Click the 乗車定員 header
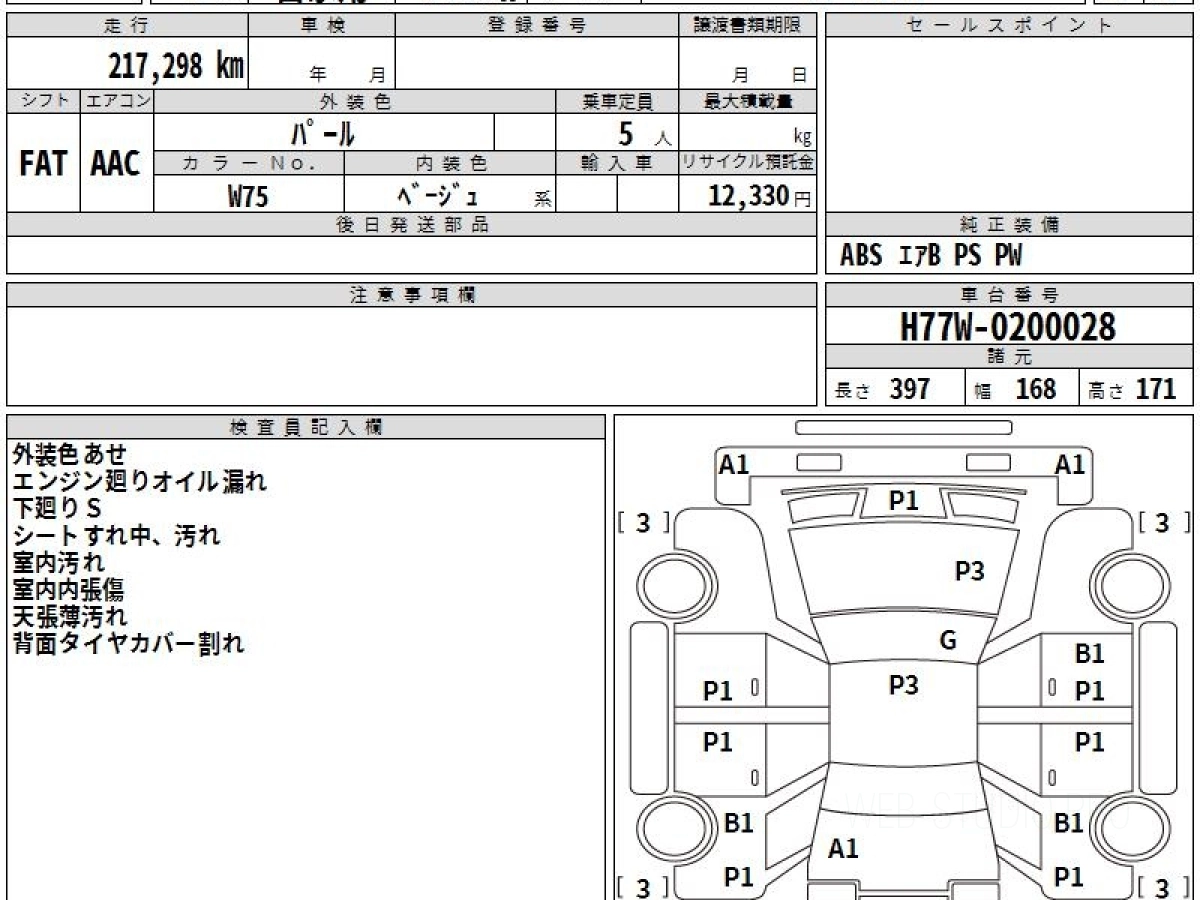The image size is (1200, 900). (617, 101)
